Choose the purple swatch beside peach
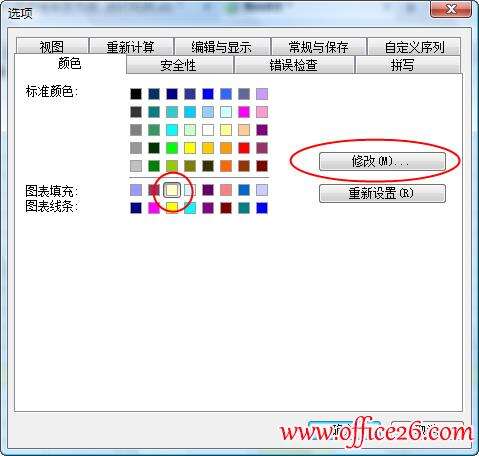This screenshot has width=479, height=456. [x=262, y=130]
